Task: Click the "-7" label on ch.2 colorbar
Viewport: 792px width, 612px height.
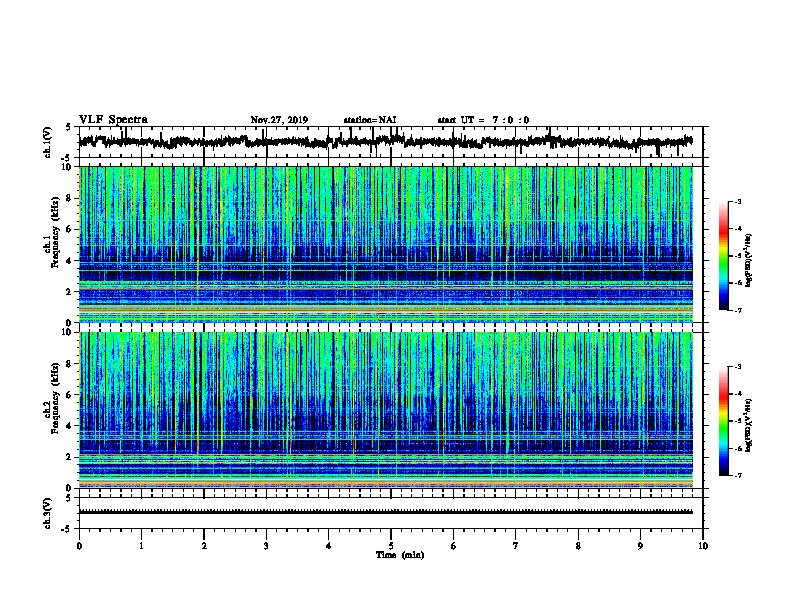Action: (738, 475)
